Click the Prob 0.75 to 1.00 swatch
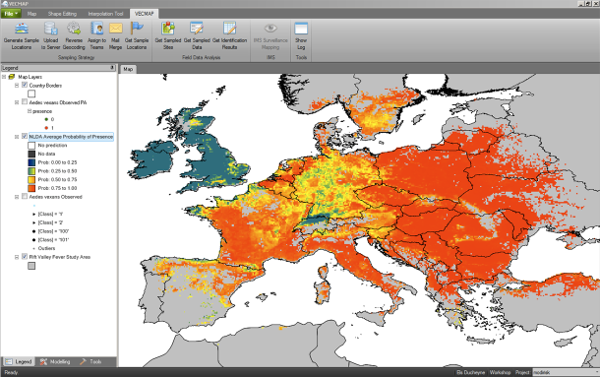This screenshot has width=600, height=377. pyautogui.click(x=32, y=188)
